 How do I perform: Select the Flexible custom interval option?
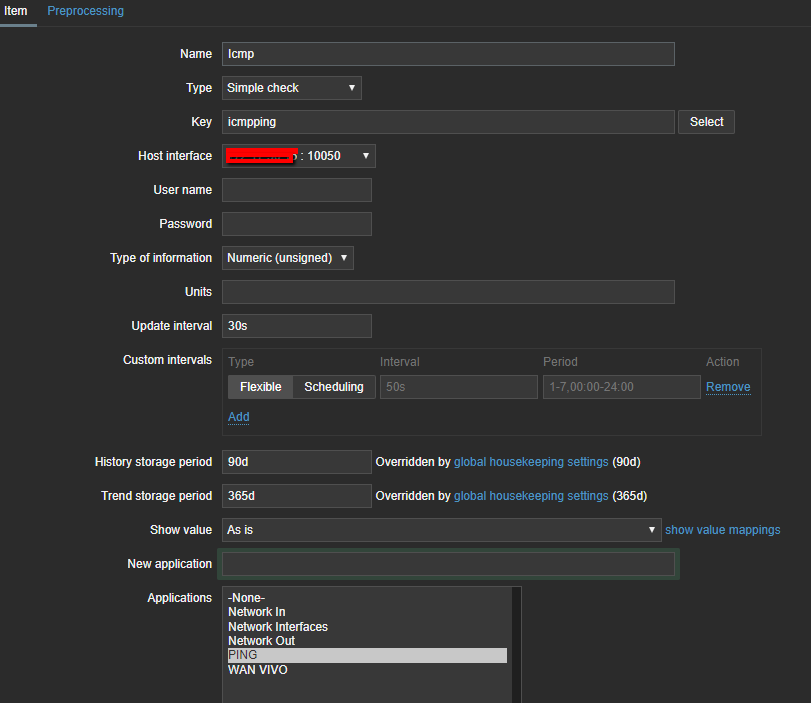(260, 387)
